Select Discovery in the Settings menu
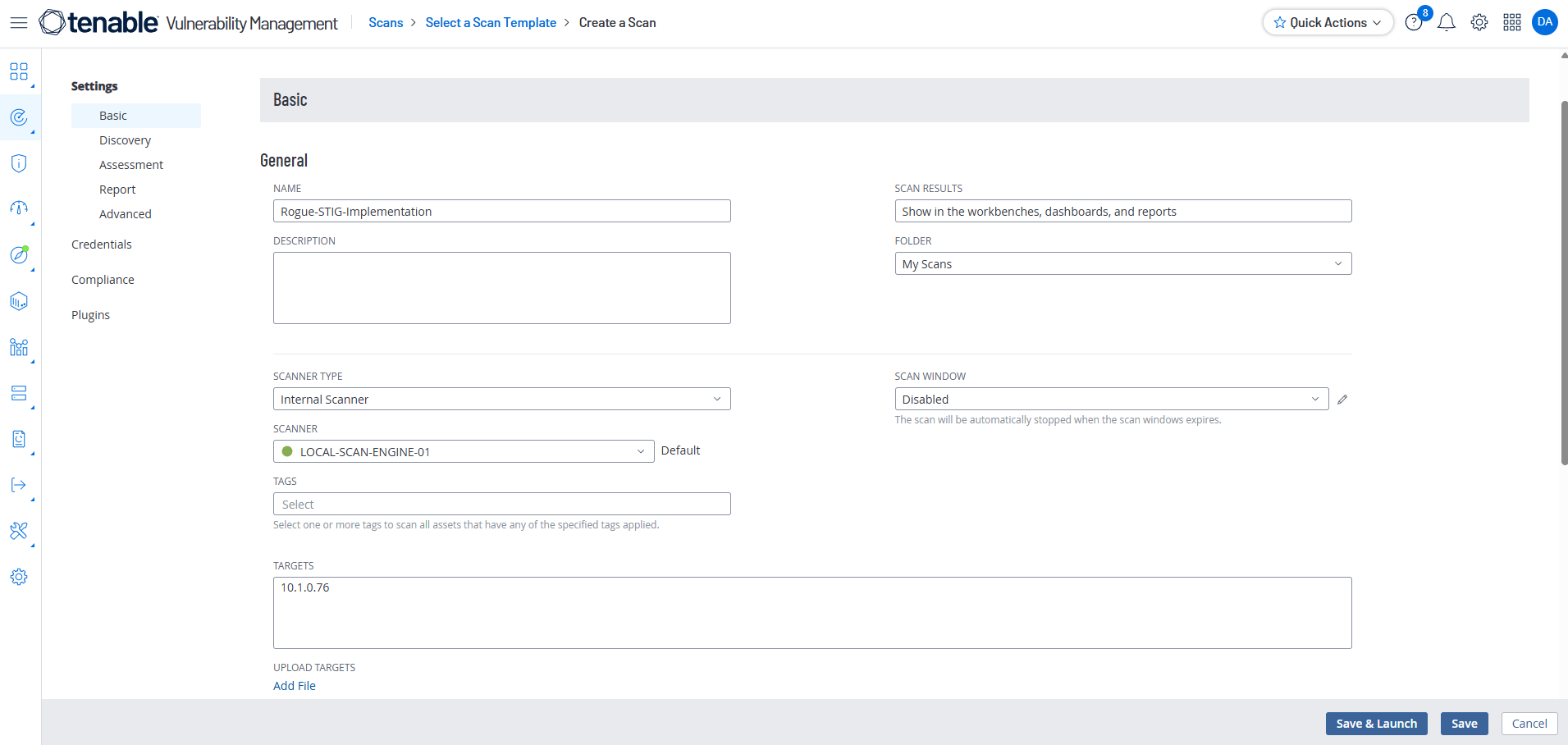 click(x=125, y=140)
